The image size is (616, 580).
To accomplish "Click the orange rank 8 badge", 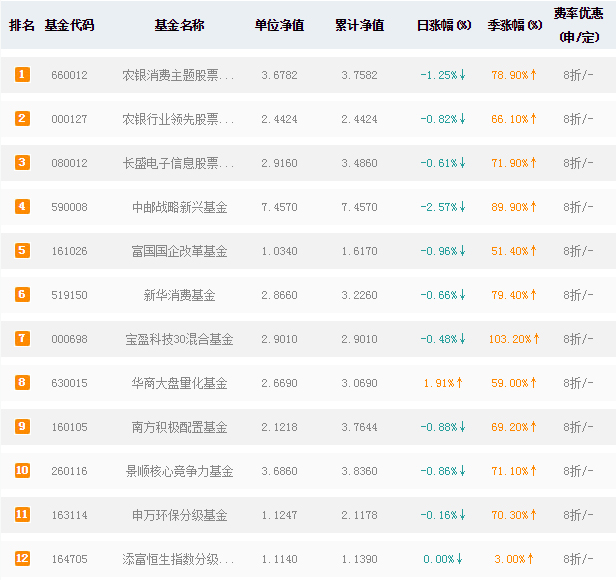I will [22, 382].
